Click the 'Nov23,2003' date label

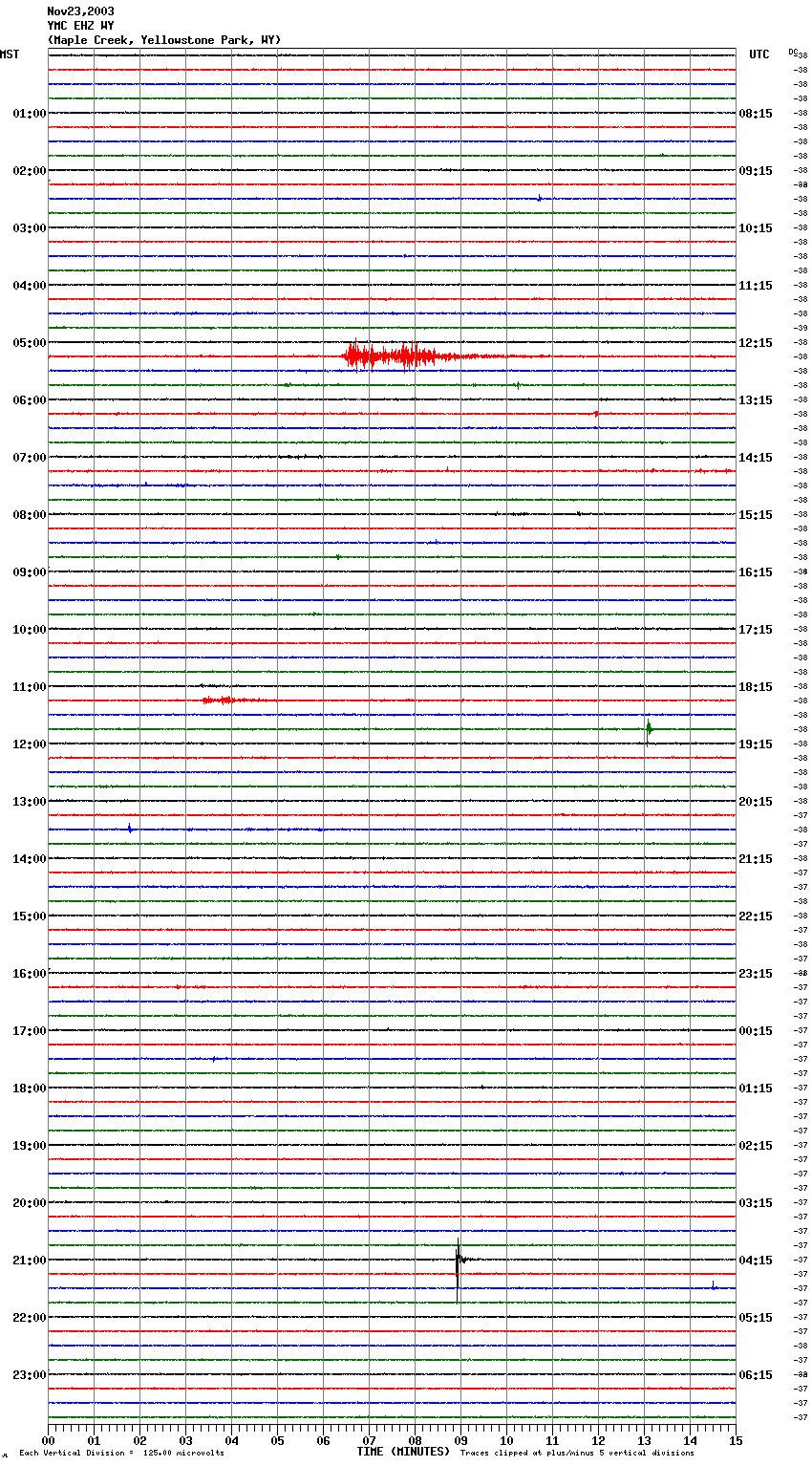click(80, 11)
